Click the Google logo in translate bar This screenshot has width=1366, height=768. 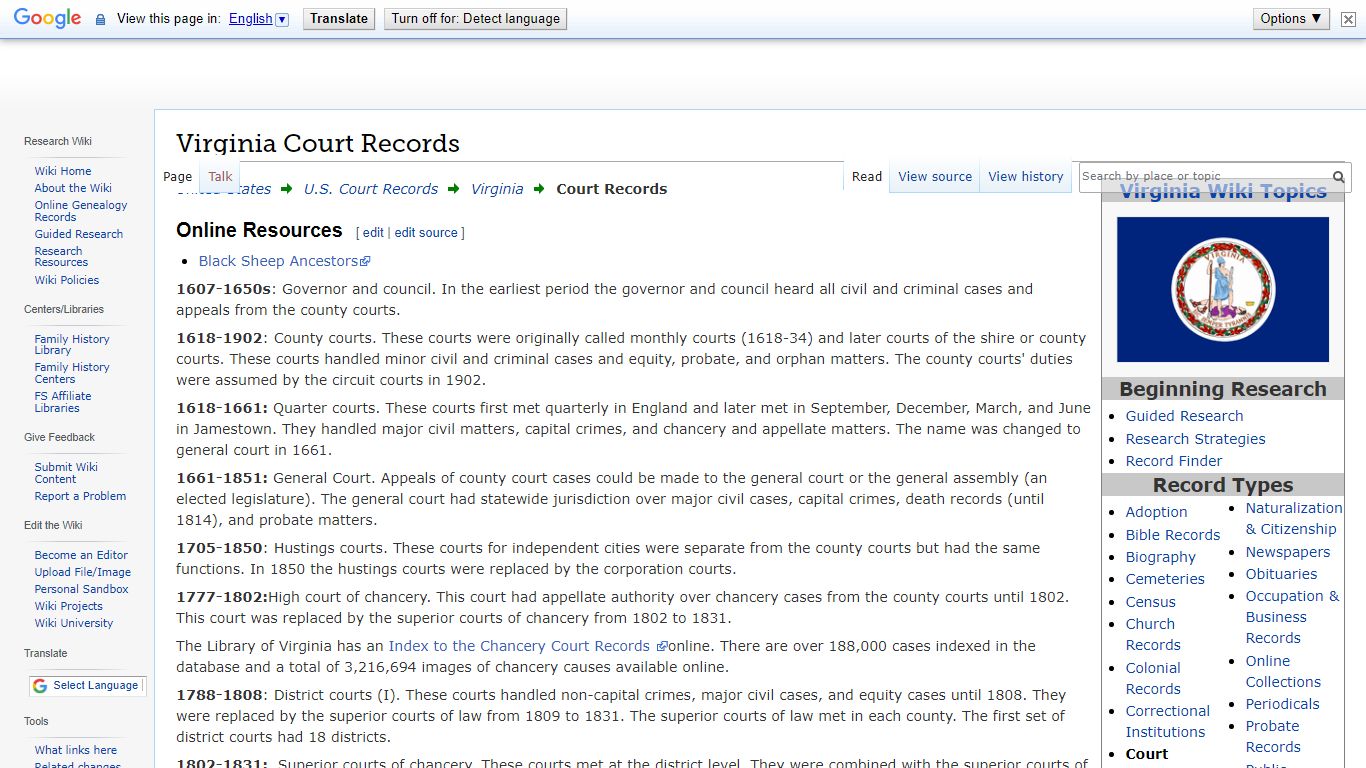tap(47, 18)
